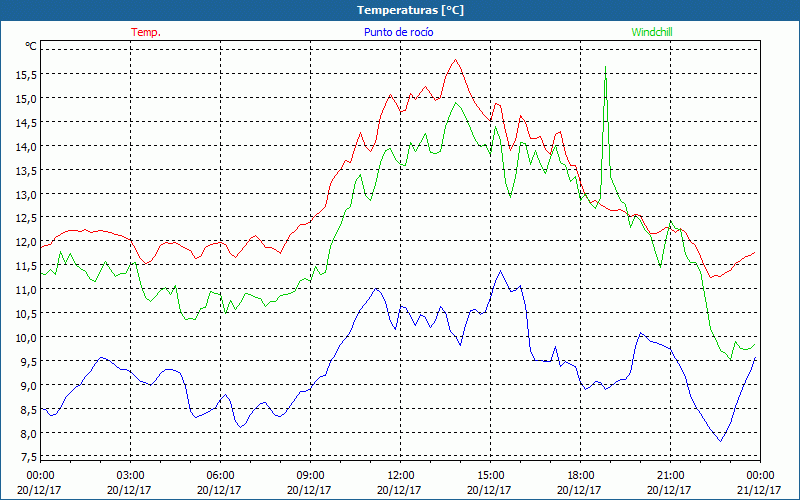Click the 11,0 y-axis value

coord(26,290)
